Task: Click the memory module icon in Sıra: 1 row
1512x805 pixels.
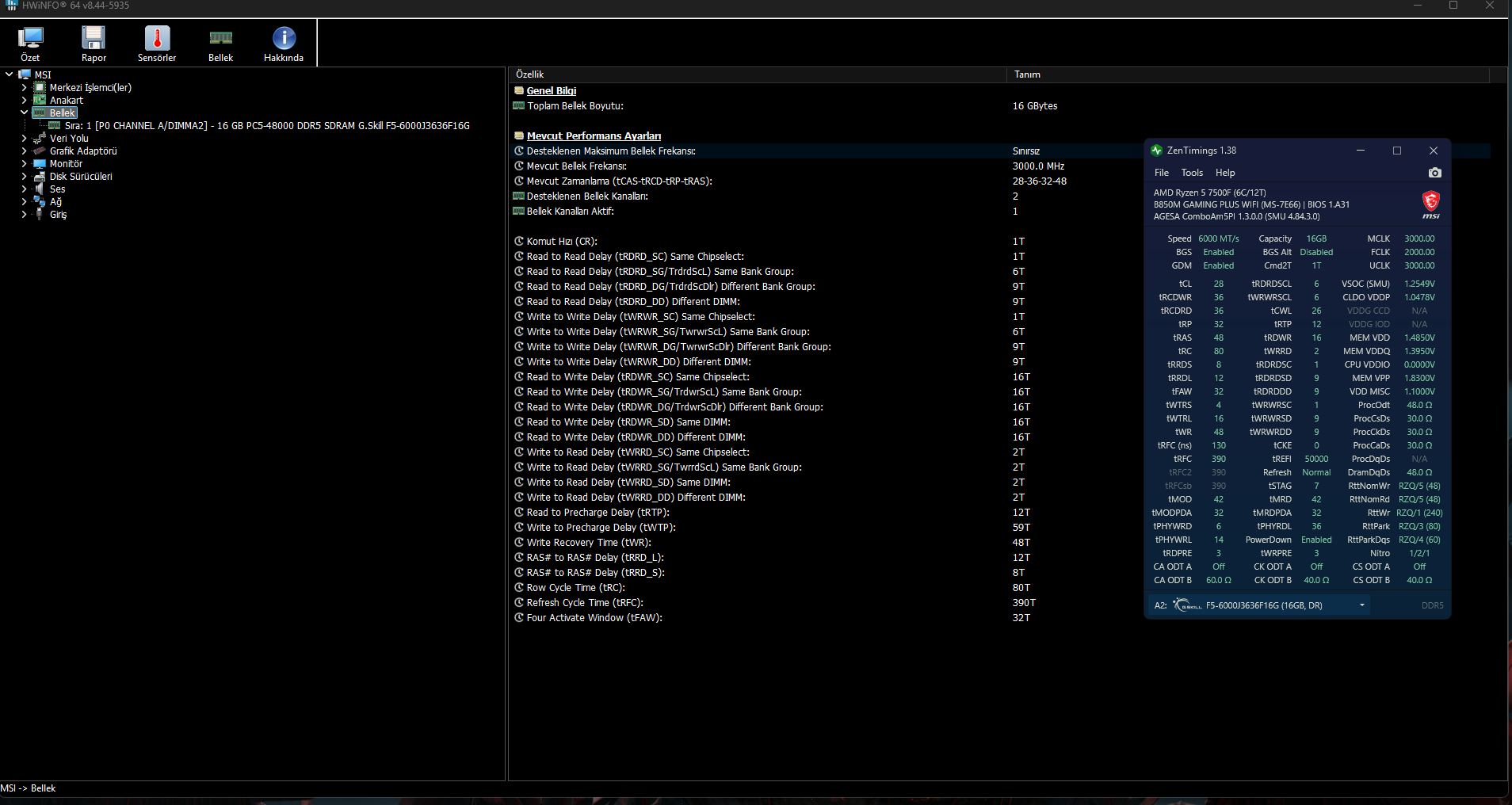Action: click(55, 125)
